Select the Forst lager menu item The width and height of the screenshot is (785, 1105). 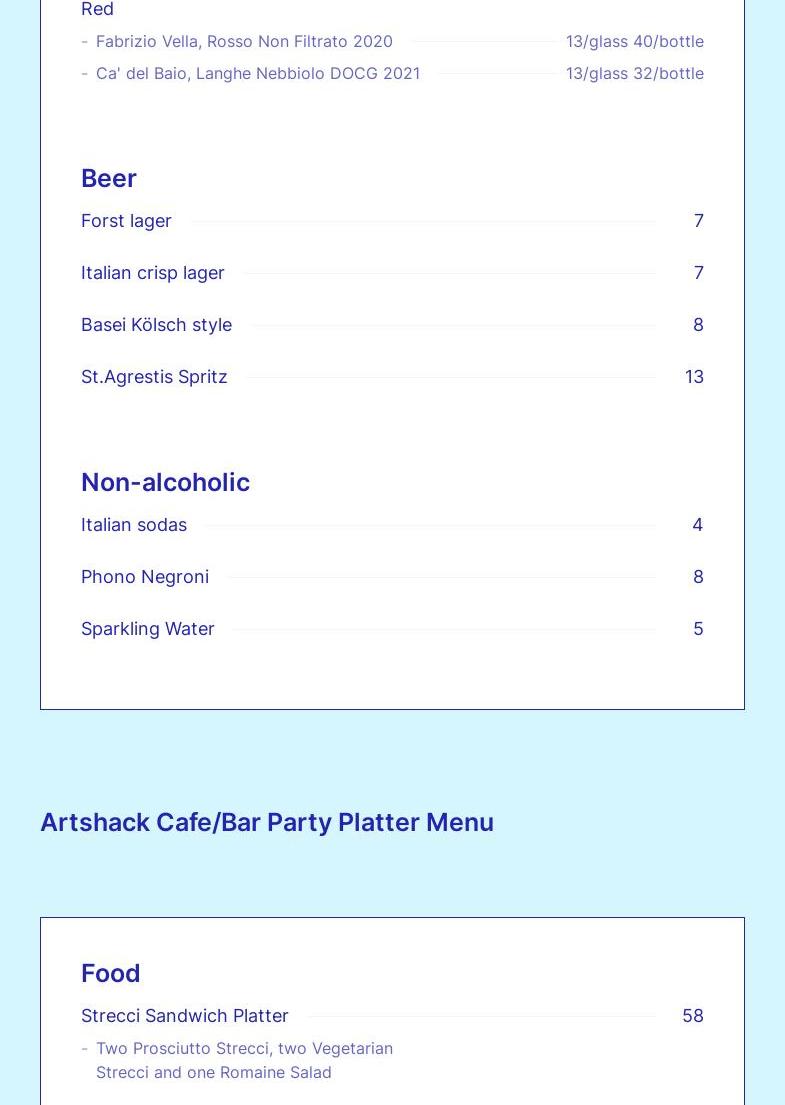(126, 220)
